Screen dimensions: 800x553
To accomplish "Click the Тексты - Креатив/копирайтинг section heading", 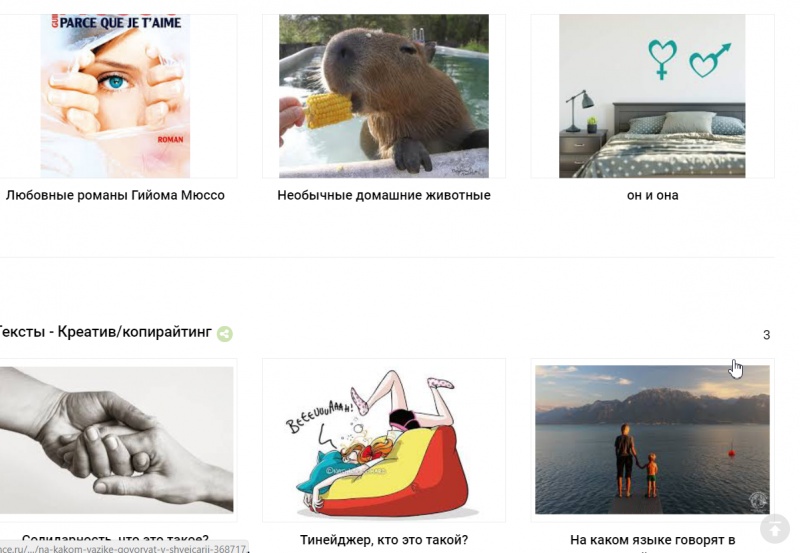I will click(105, 332).
